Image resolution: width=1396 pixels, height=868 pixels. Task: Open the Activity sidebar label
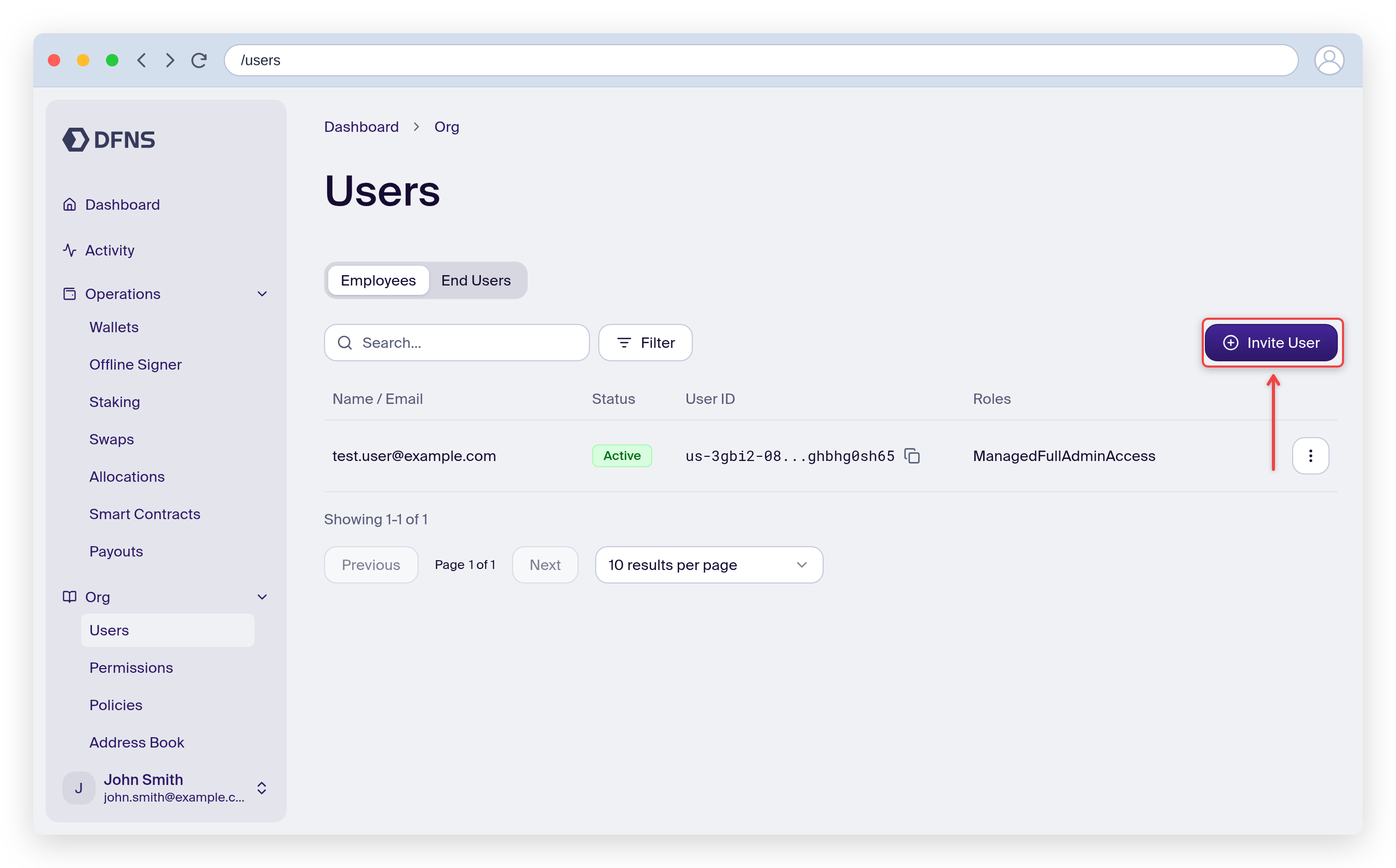pos(110,250)
